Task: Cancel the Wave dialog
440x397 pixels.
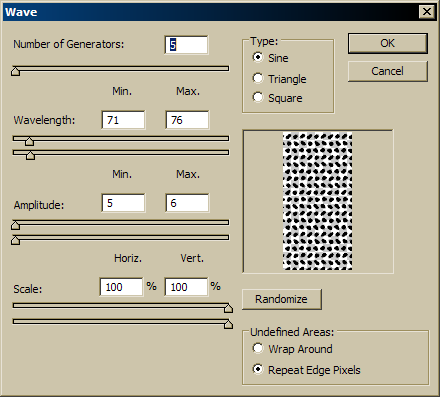Action: click(388, 71)
